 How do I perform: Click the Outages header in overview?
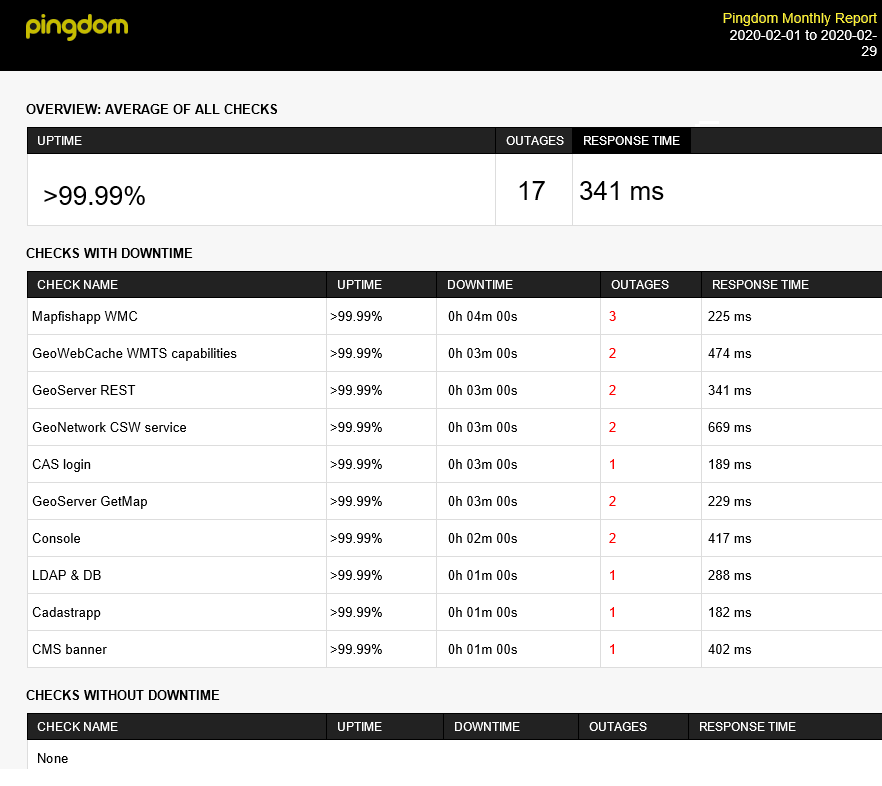point(534,141)
